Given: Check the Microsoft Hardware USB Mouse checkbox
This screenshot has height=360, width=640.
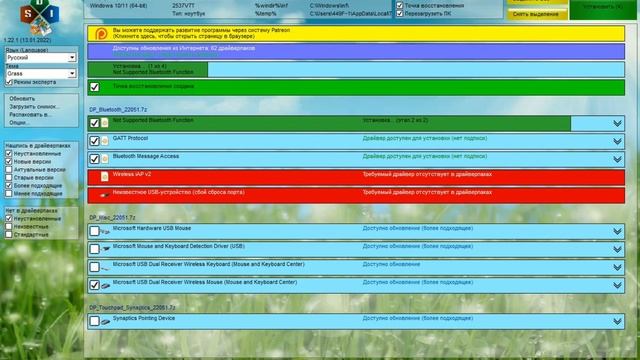Looking at the screenshot, I should [x=94, y=231].
